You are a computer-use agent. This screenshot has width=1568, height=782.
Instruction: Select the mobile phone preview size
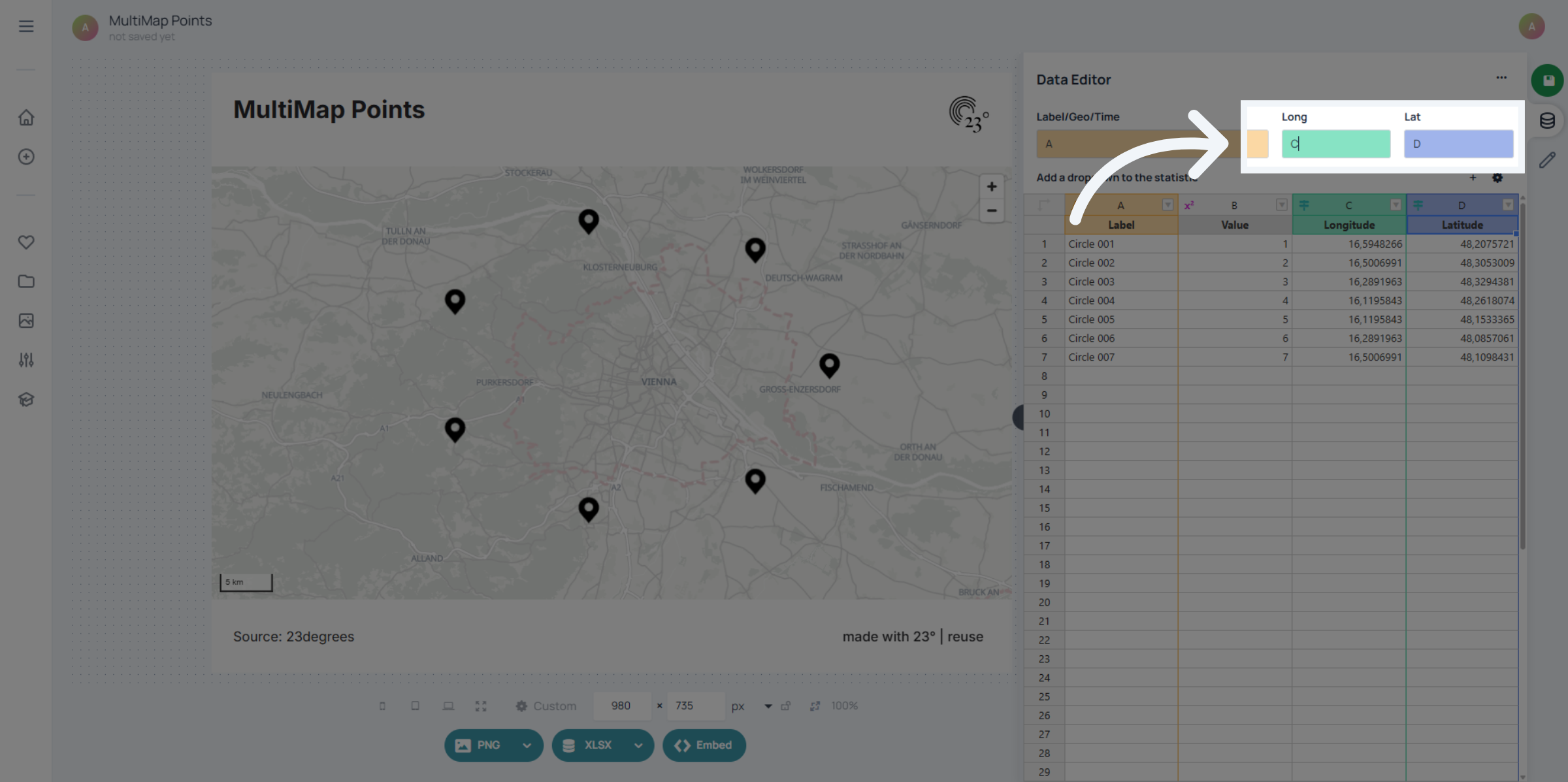pyautogui.click(x=382, y=706)
